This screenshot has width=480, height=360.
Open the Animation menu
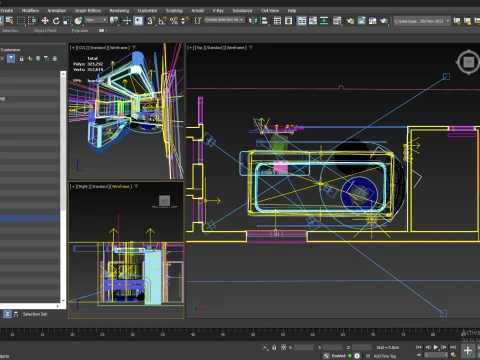tap(57, 11)
